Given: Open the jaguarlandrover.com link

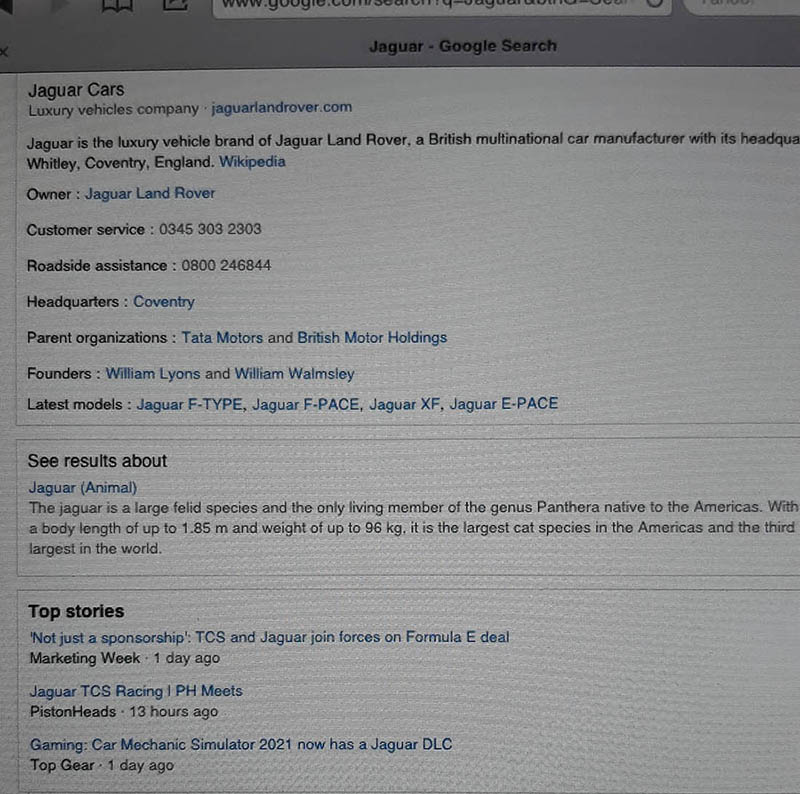Looking at the screenshot, I should click(282, 107).
